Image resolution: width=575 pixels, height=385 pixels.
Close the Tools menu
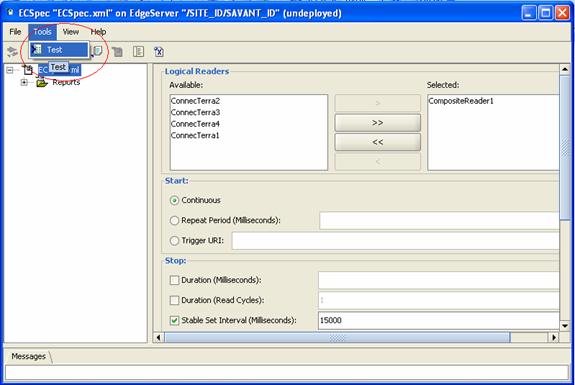(x=43, y=32)
